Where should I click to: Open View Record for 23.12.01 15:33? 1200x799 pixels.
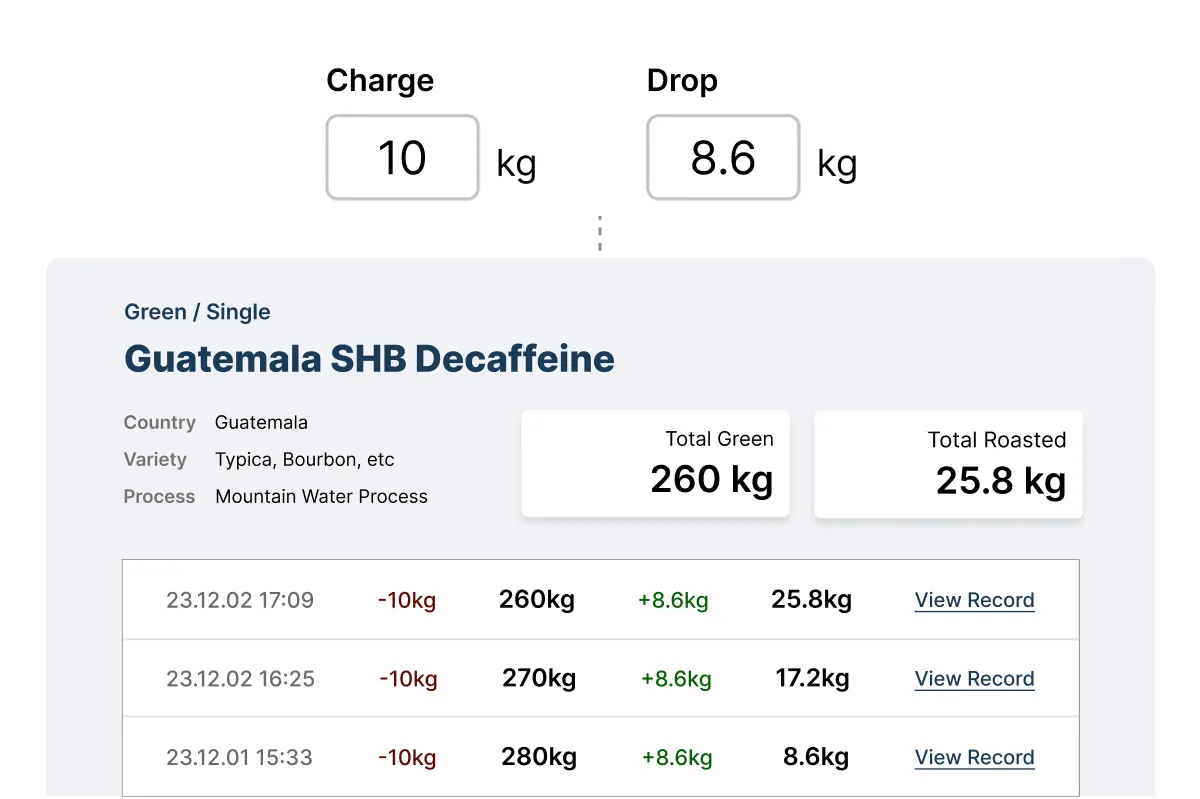[x=974, y=757]
